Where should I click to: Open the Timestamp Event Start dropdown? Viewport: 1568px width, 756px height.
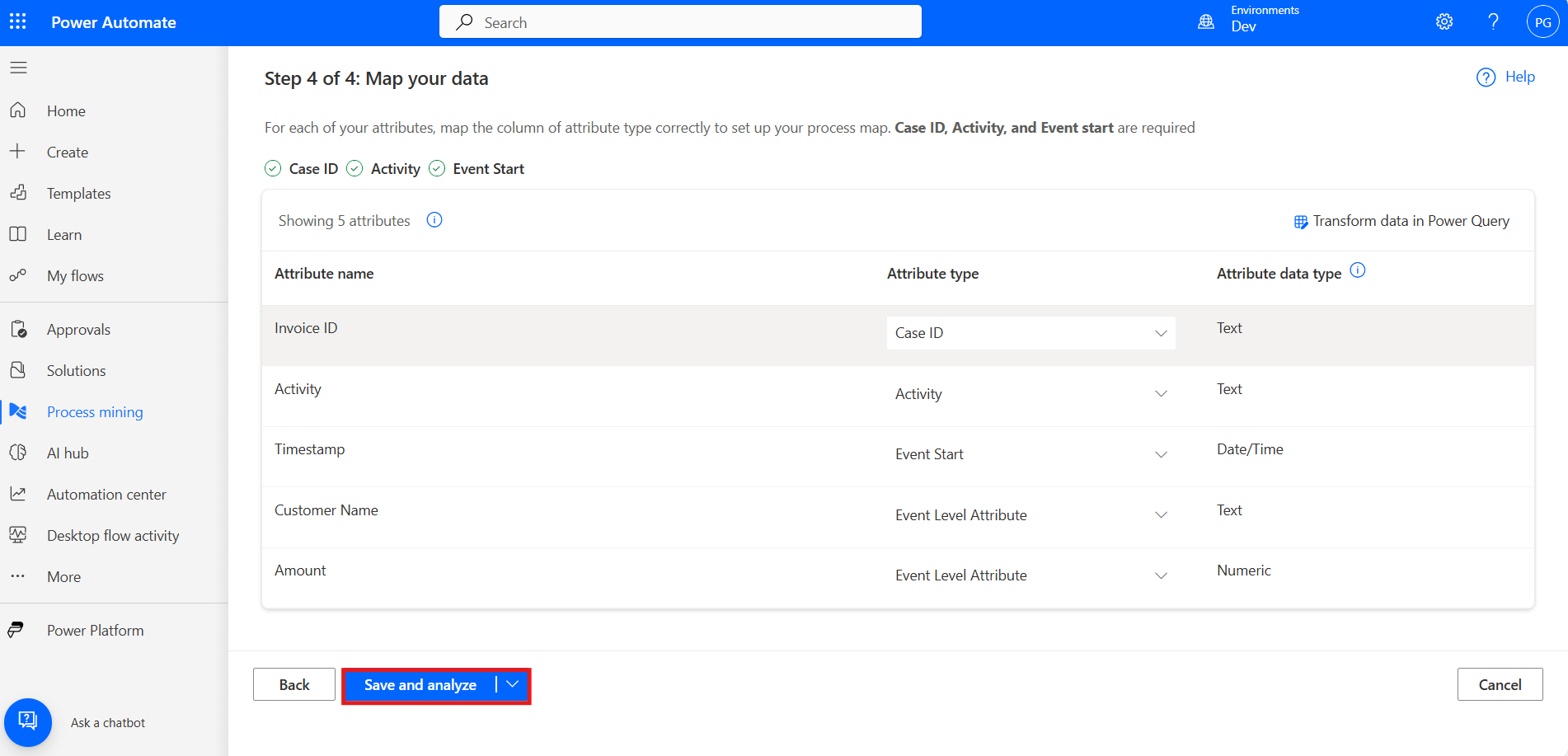tap(1030, 454)
